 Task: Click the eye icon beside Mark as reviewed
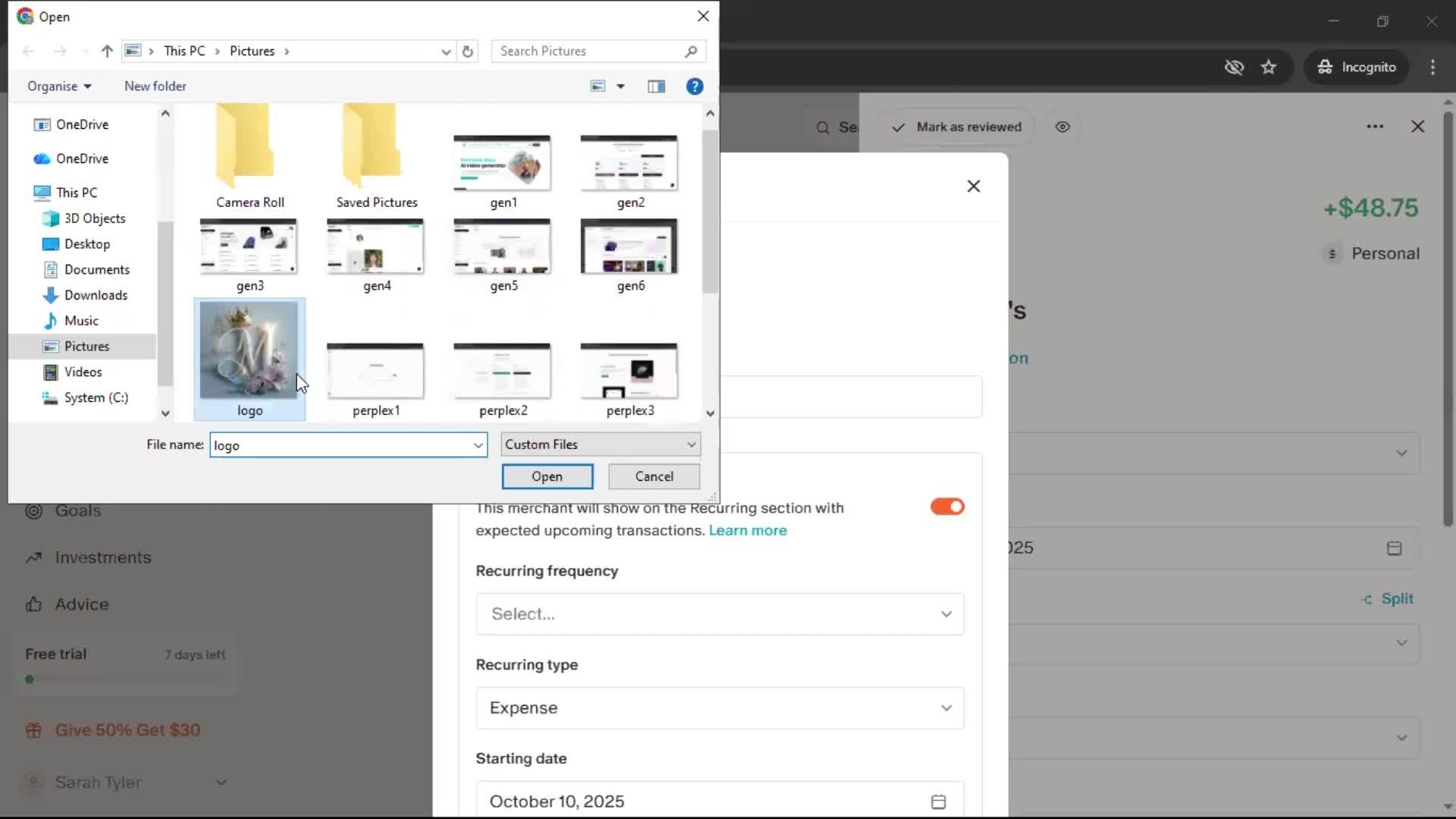(1062, 127)
